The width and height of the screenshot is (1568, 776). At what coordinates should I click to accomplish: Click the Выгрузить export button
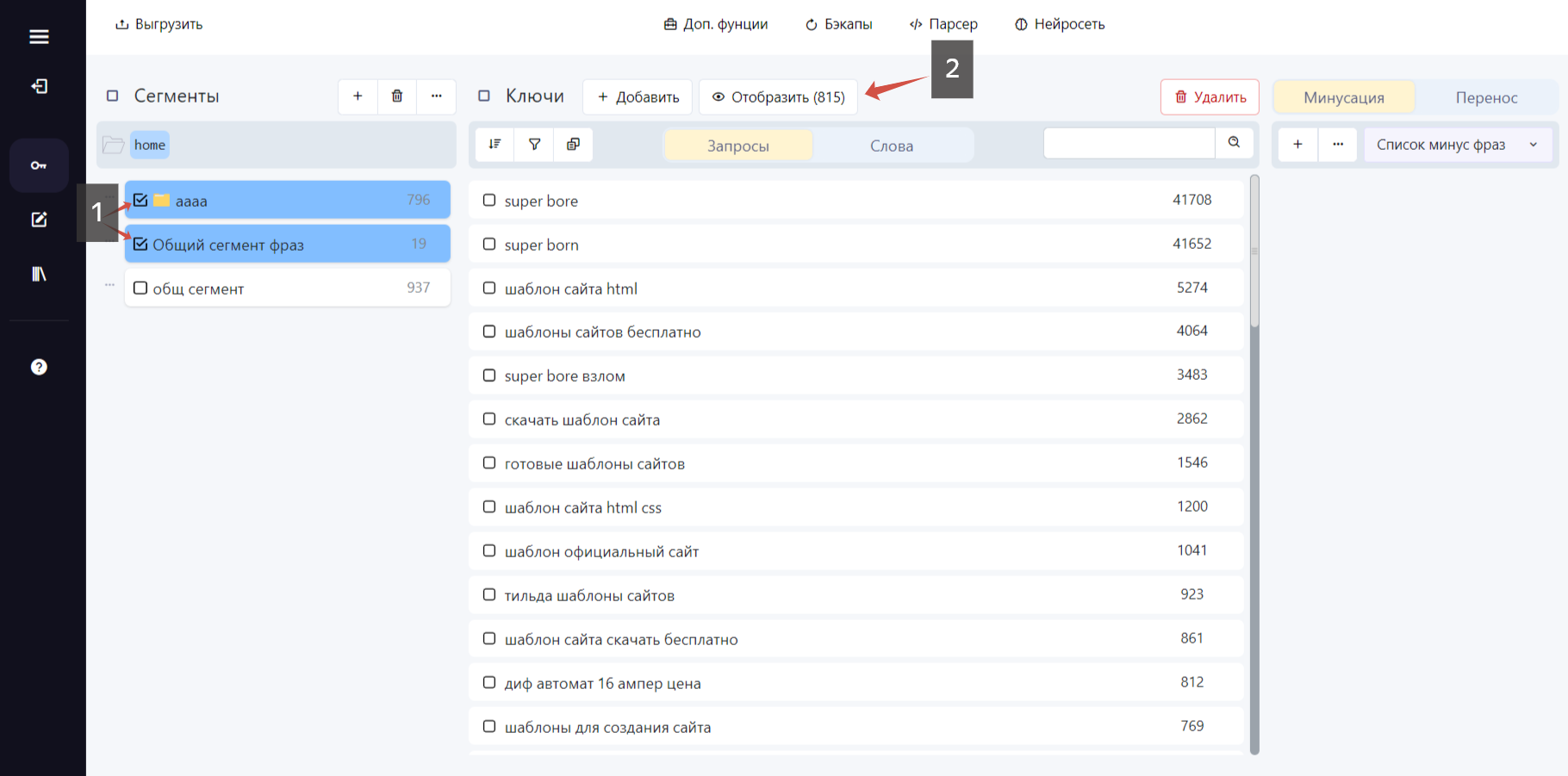click(x=159, y=24)
